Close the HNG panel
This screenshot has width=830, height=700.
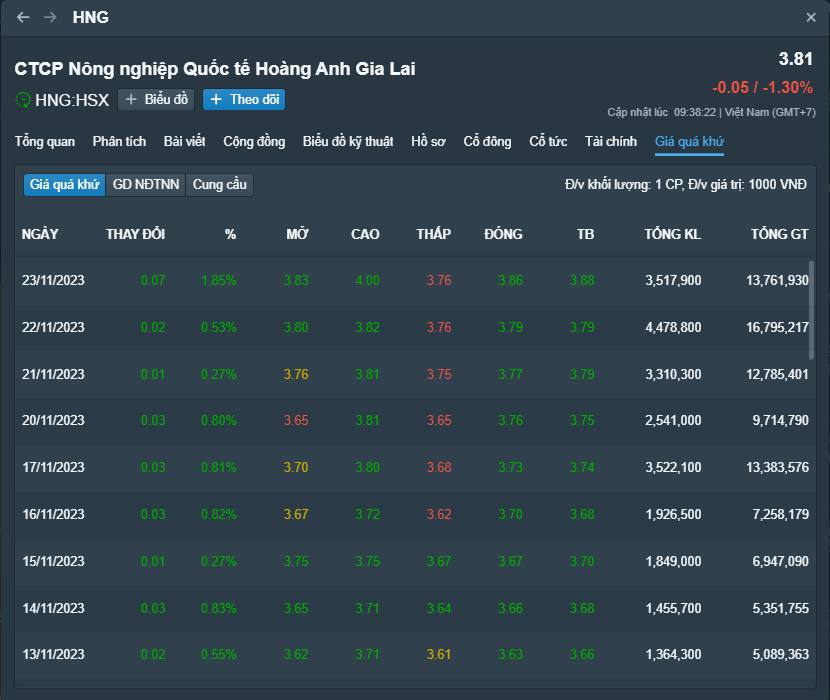coord(811,17)
